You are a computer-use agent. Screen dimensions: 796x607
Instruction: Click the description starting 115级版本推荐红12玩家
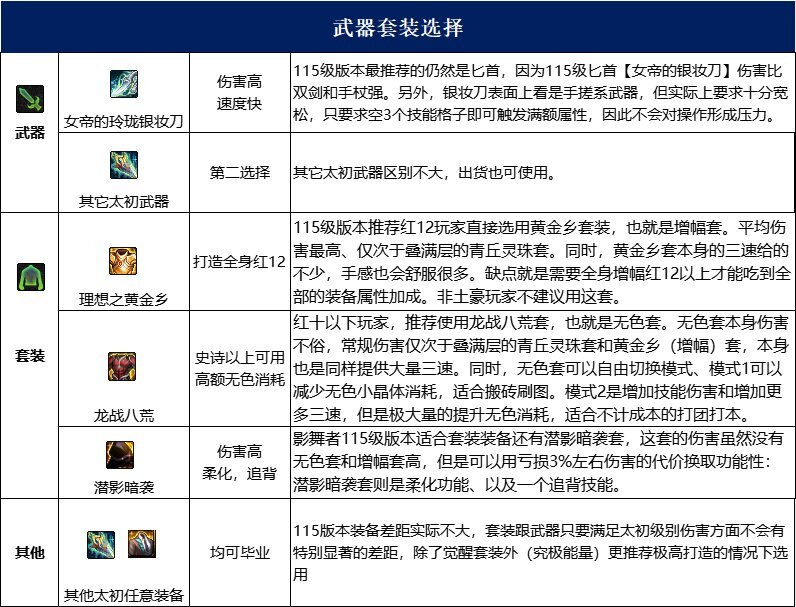(x=541, y=262)
